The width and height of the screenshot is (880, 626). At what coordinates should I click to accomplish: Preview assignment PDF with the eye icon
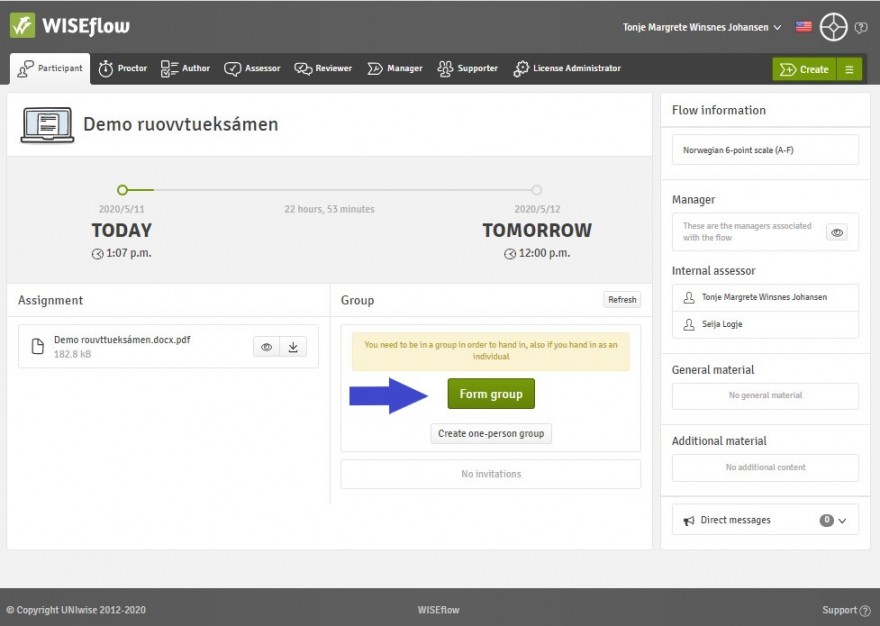pos(266,347)
